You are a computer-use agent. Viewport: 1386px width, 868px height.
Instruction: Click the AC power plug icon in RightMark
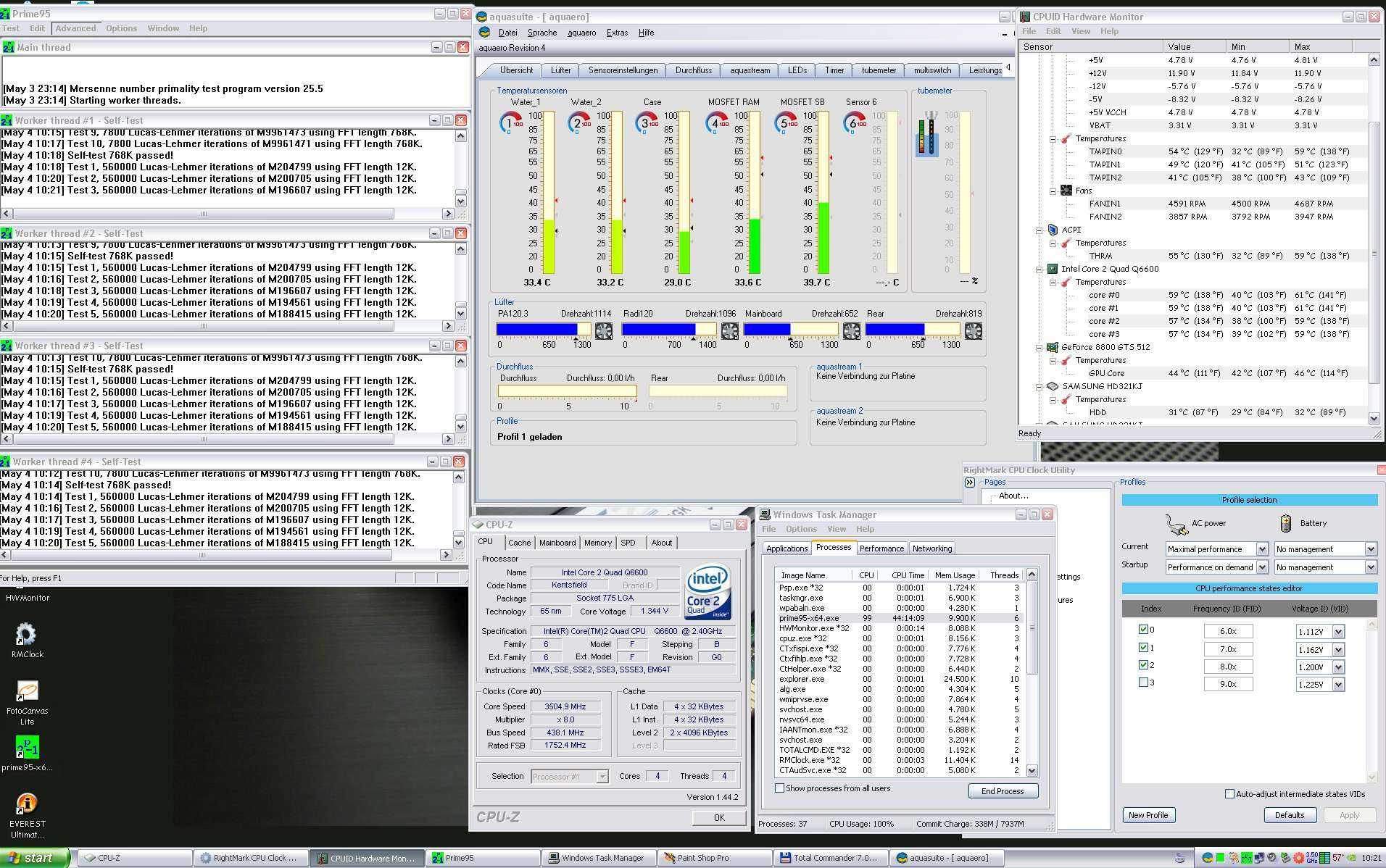(1176, 523)
